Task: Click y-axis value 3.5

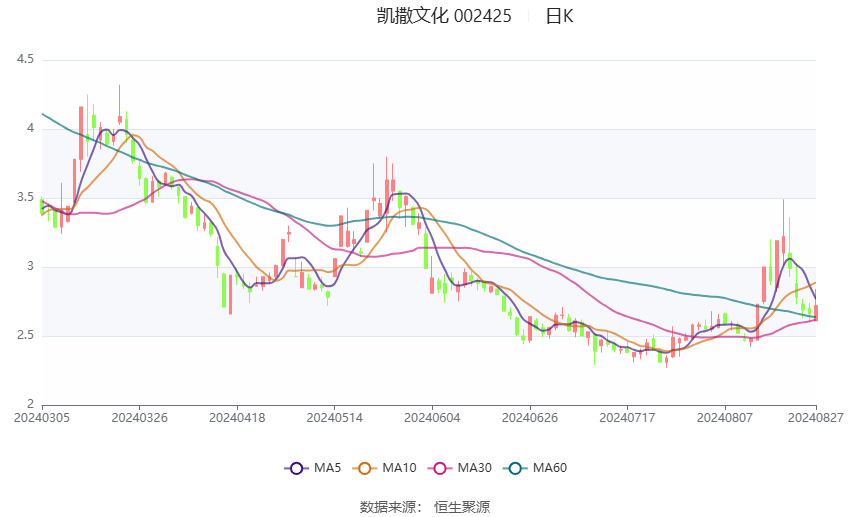Action: [x=25, y=197]
